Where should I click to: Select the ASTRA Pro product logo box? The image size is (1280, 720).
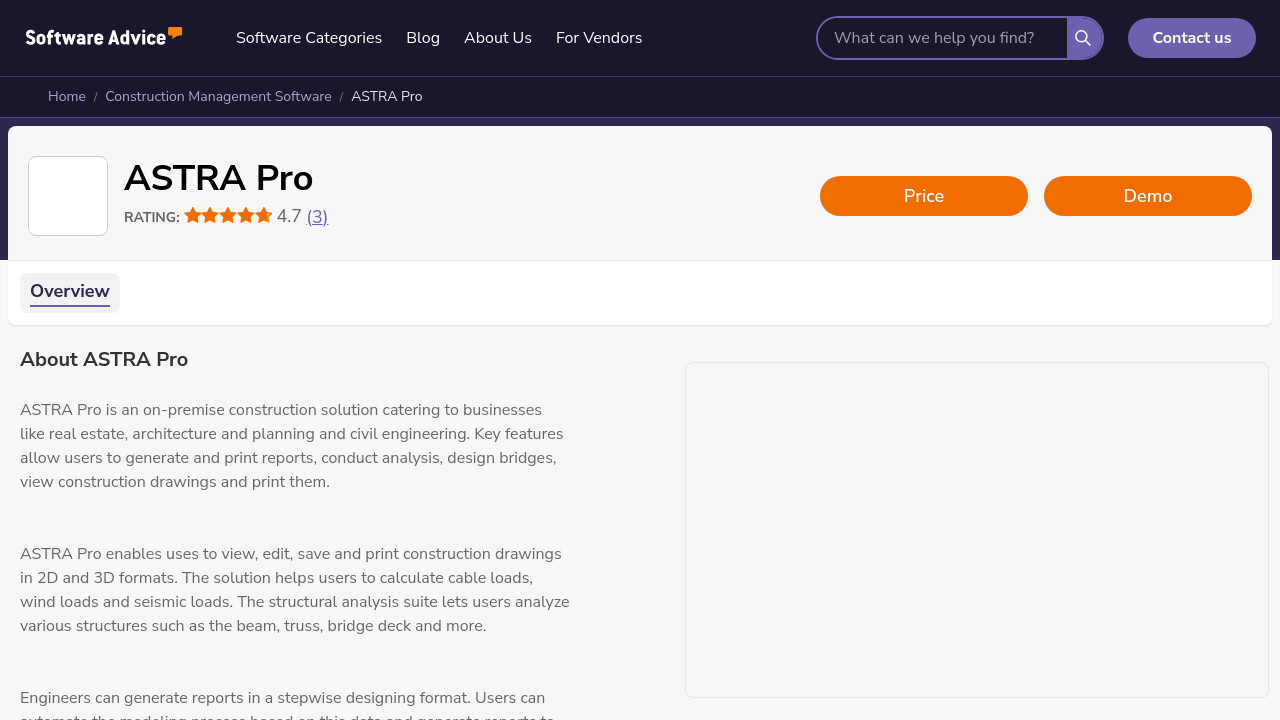tap(68, 196)
